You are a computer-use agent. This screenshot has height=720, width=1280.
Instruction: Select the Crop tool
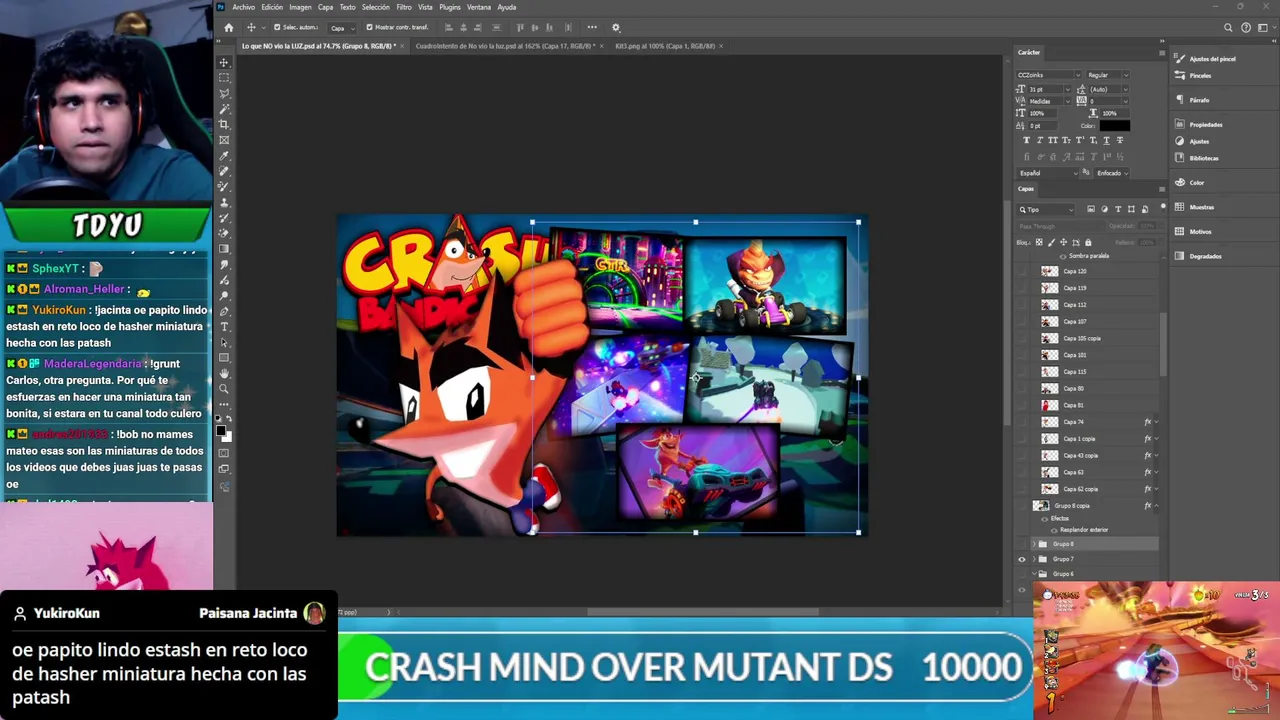pyautogui.click(x=224, y=124)
